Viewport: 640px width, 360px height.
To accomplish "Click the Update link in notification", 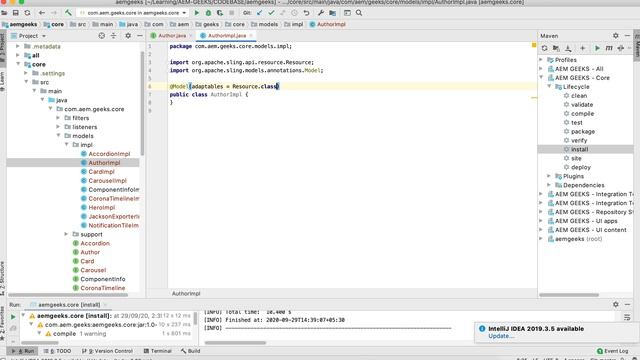I will [x=500, y=336].
